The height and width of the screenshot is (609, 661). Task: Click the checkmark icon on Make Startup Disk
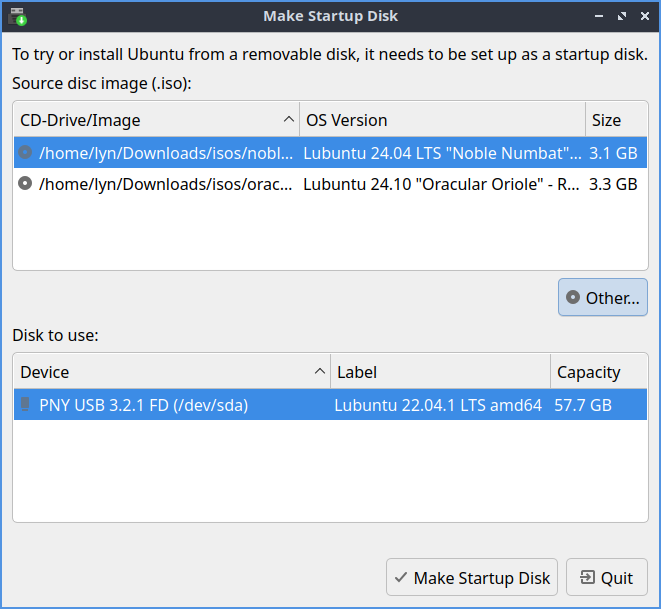coord(400,578)
